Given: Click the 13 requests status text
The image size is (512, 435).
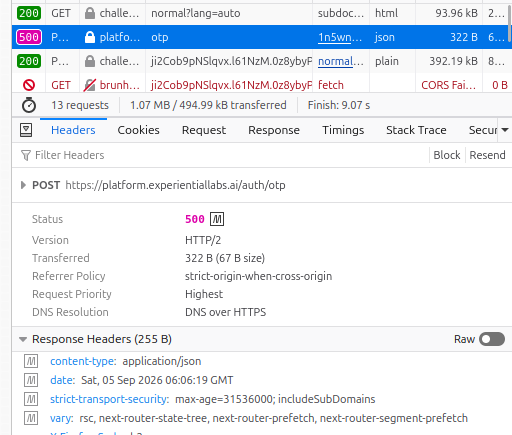Looking at the screenshot, I should pos(80,105).
